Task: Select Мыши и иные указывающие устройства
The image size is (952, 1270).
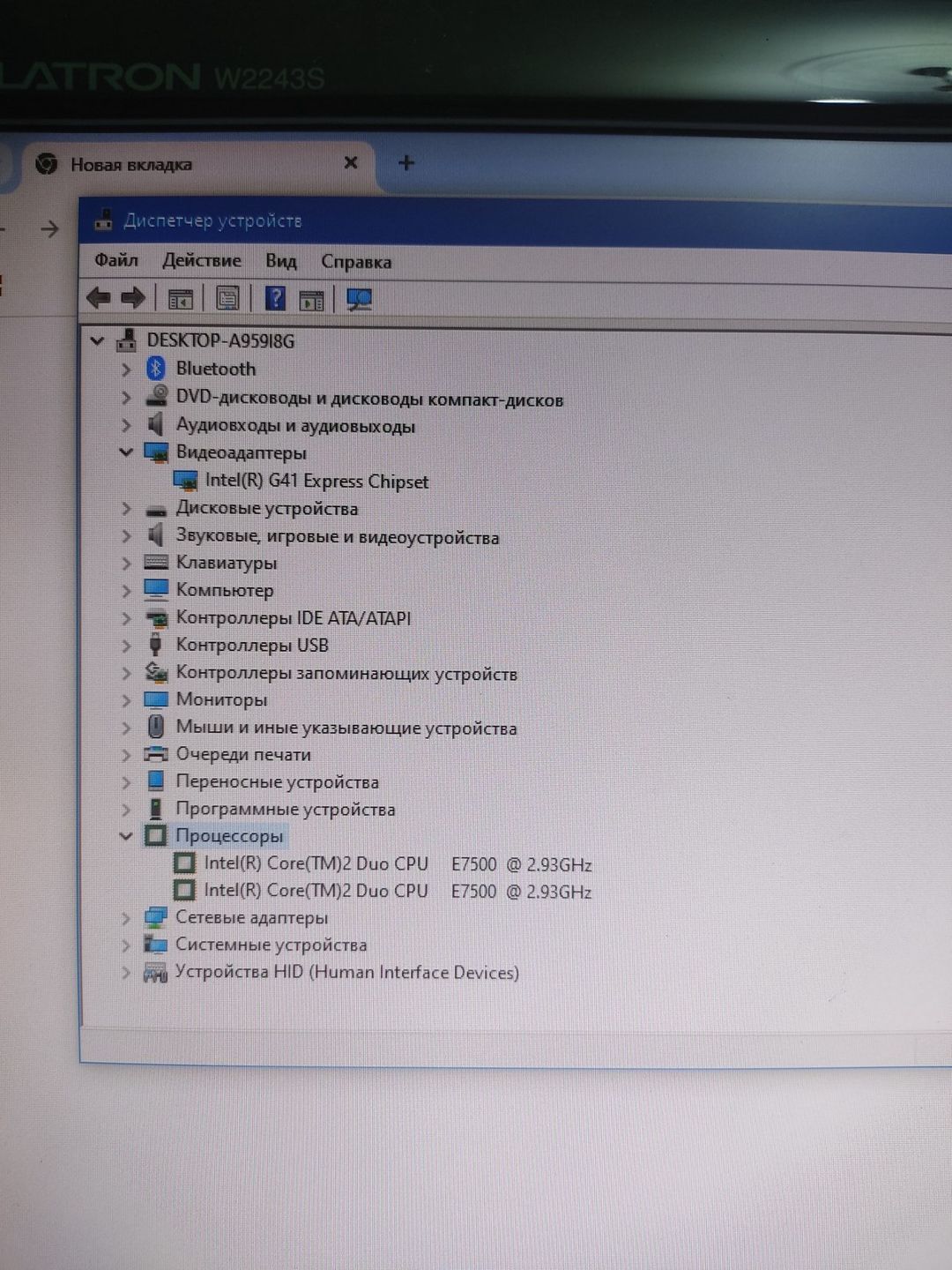Action: tap(346, 728)
